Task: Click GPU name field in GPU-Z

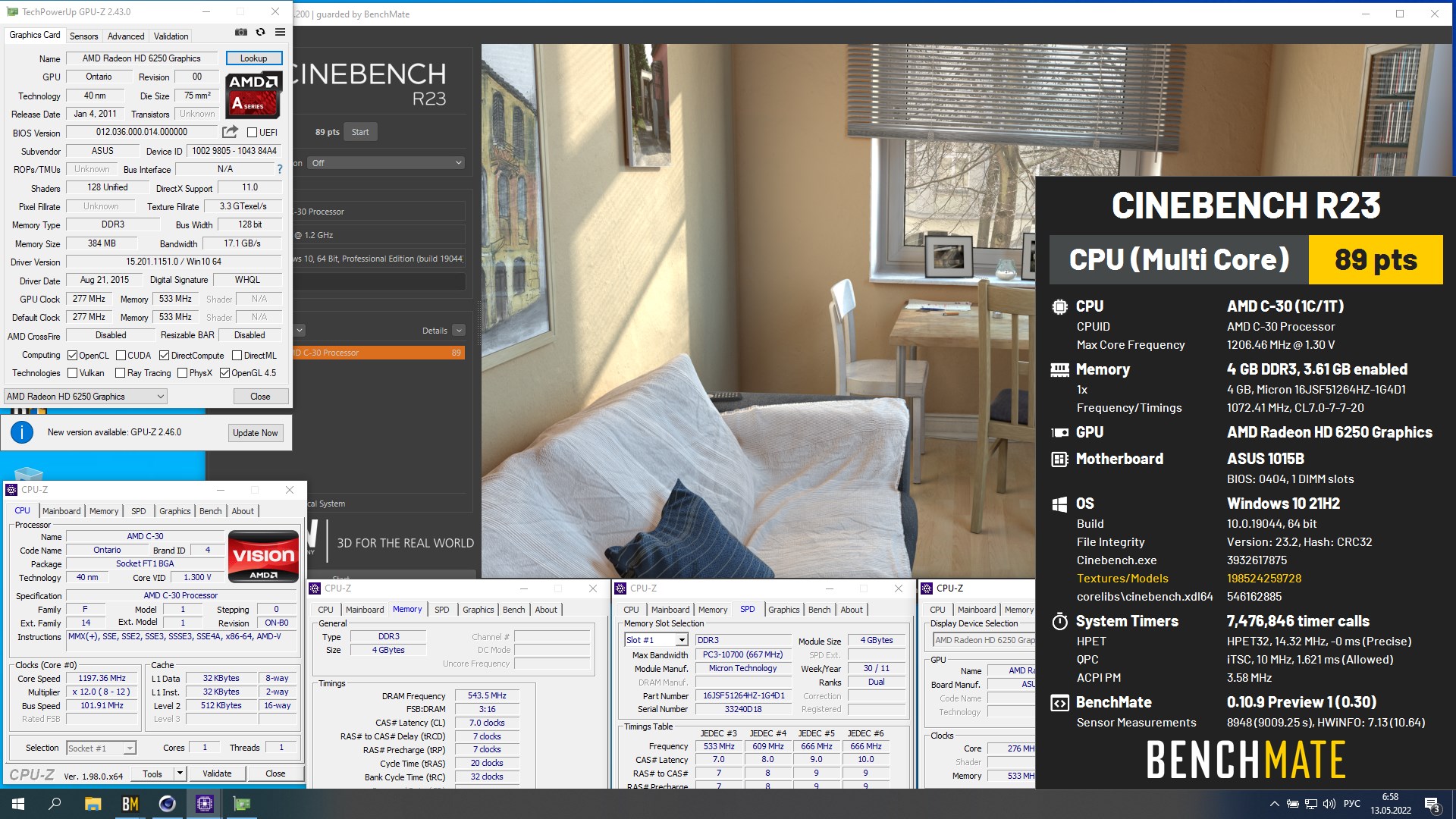Action: click(x=142, y=58)
